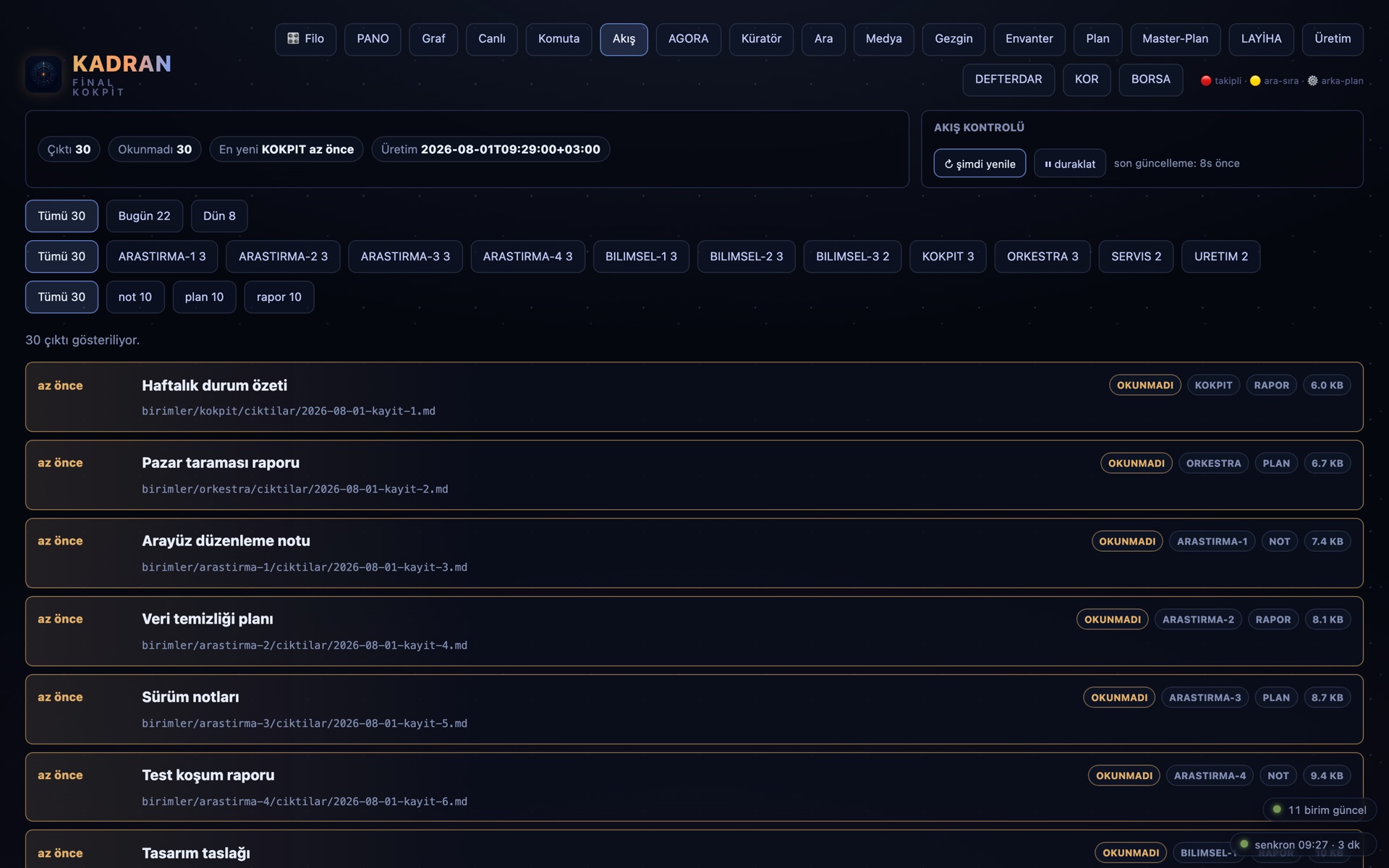The image size is (1389, 868).
Task: Click the KADRAN logo icon
Action: (x=43, y=74)
